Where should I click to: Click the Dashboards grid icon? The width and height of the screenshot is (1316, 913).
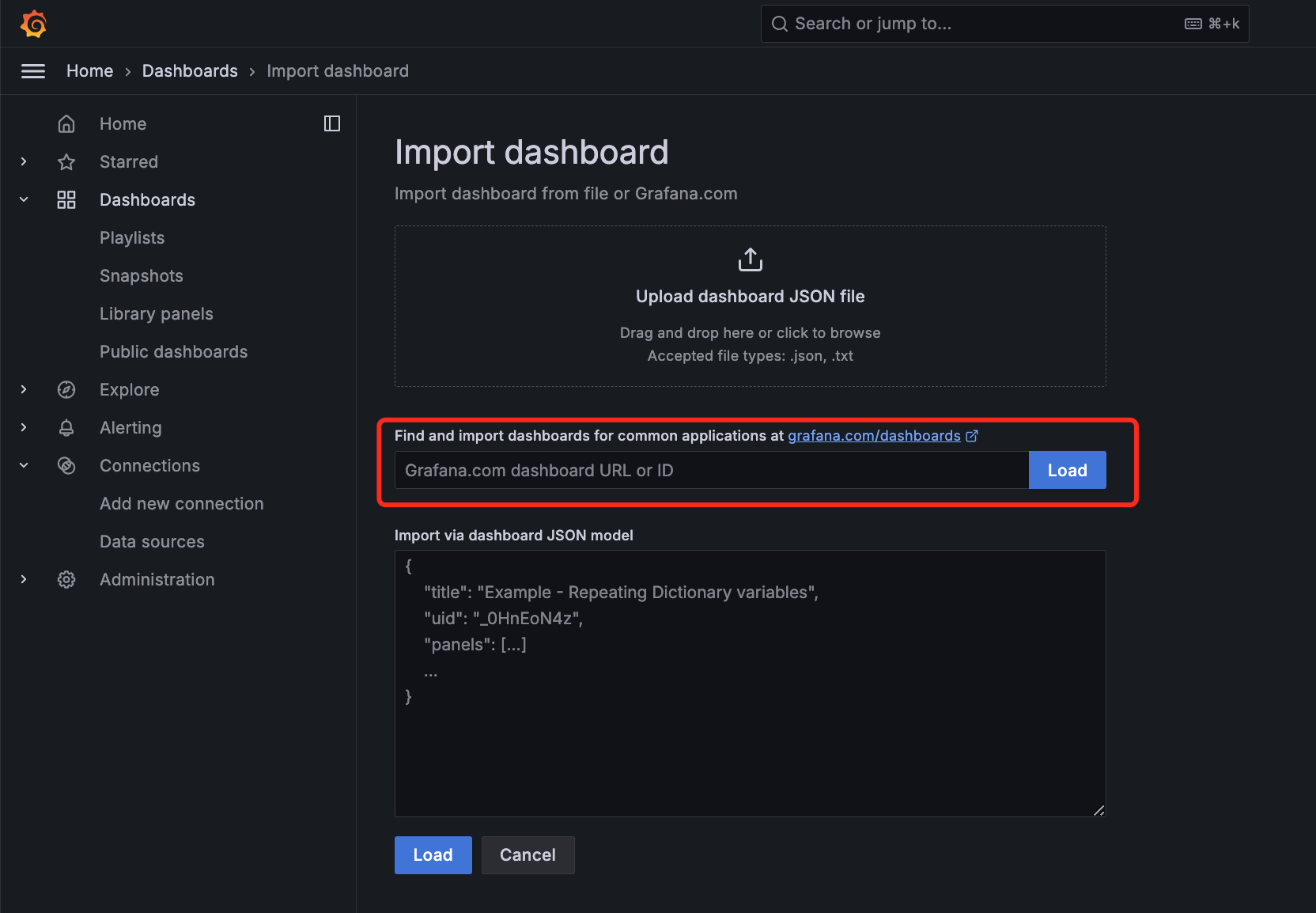point(66,200)
